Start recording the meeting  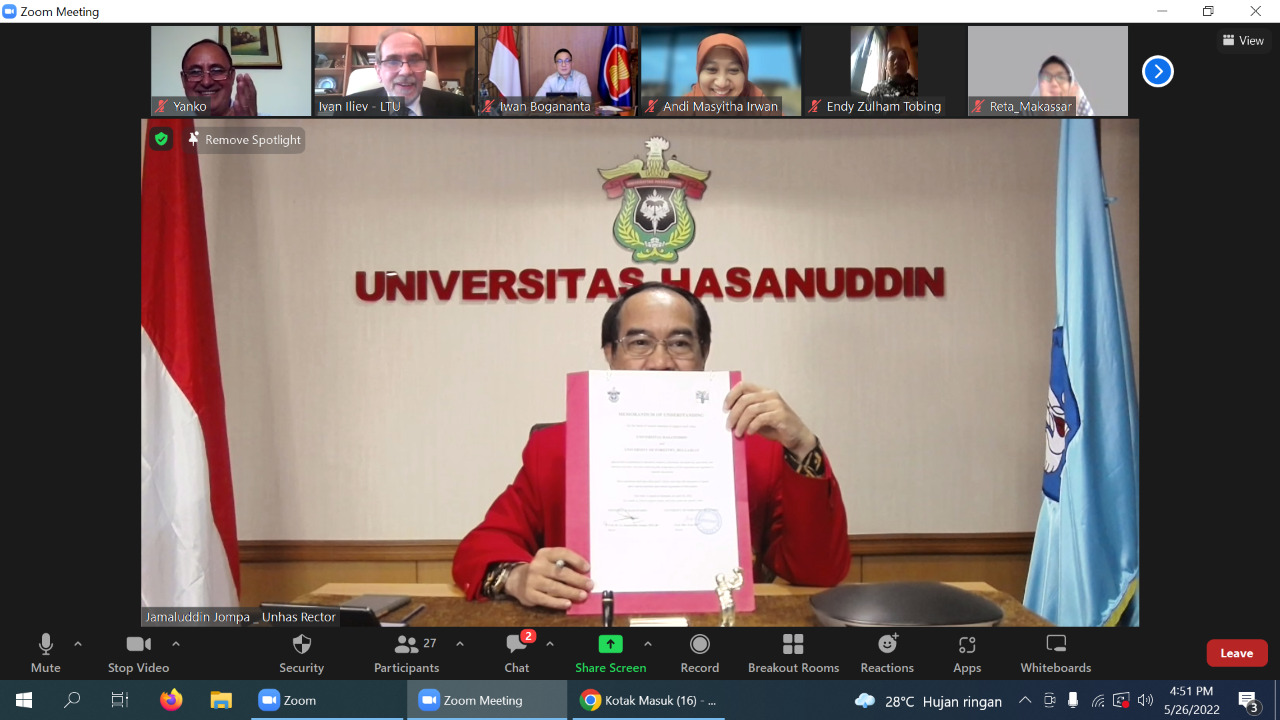coord(699,652)
